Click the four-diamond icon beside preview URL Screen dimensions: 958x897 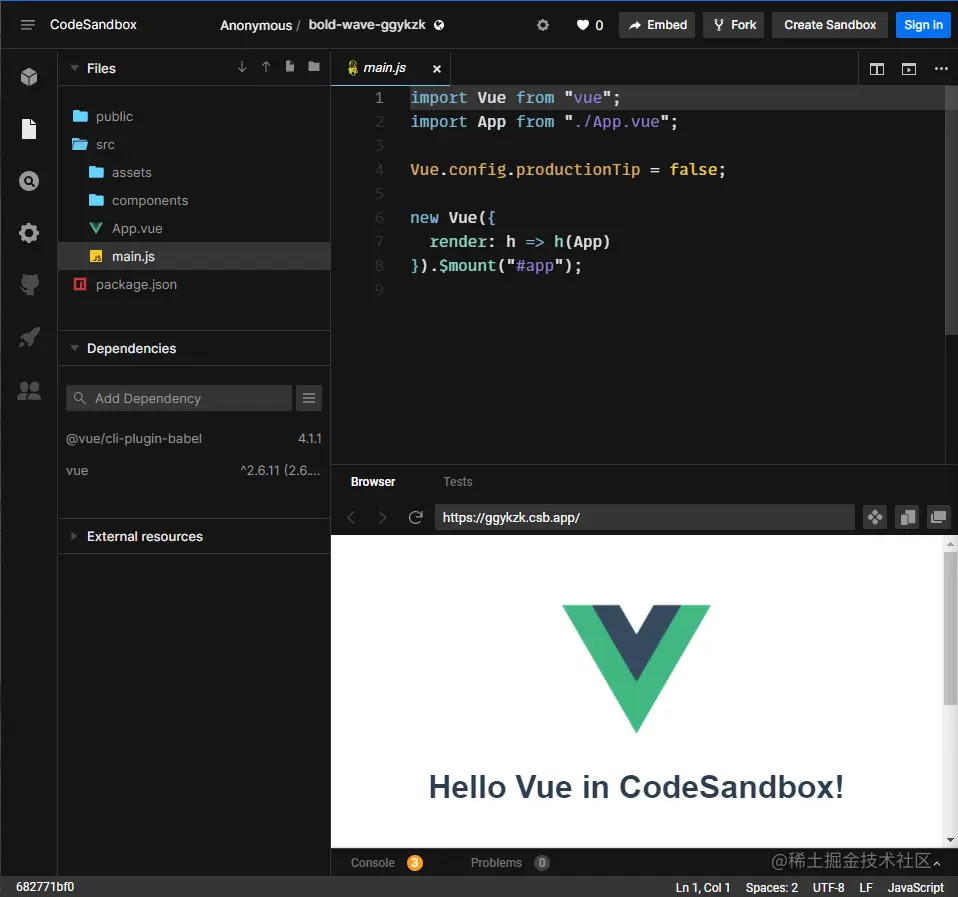click(875, 518)
